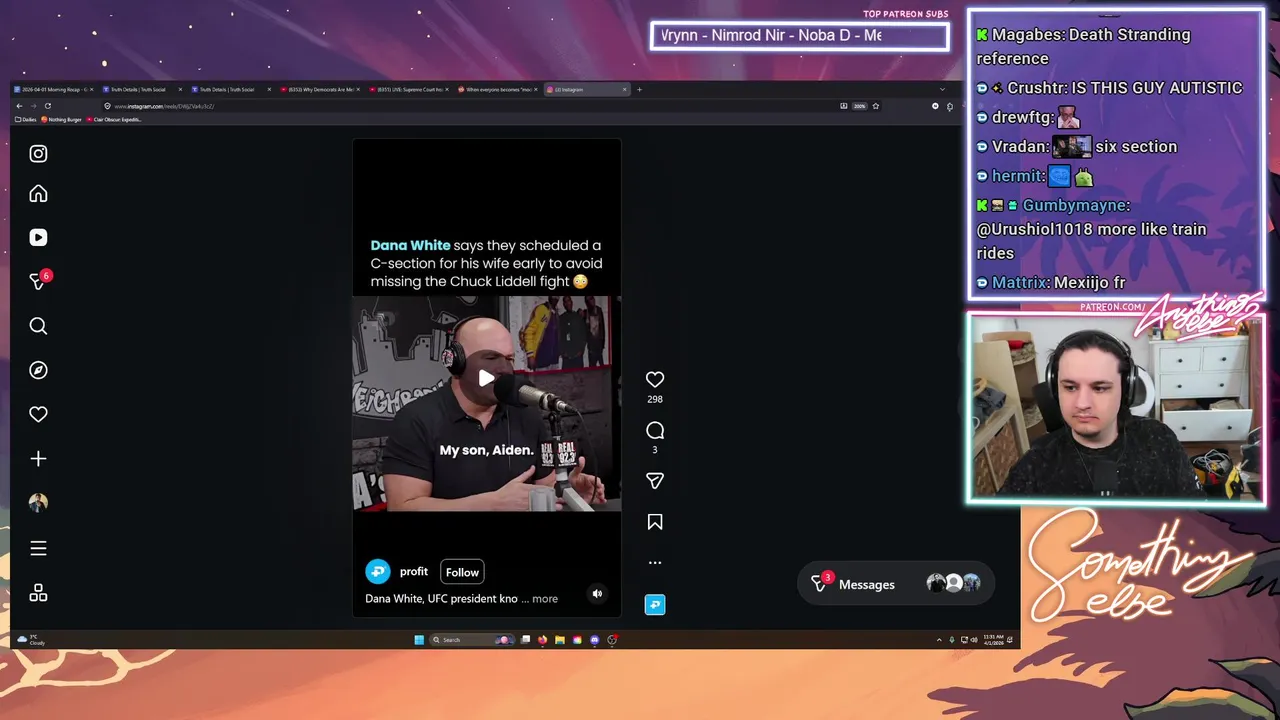This screenshot has width=1280, height=720.
Task: Click the Create plus icon
Action: (x=38, y=458)
